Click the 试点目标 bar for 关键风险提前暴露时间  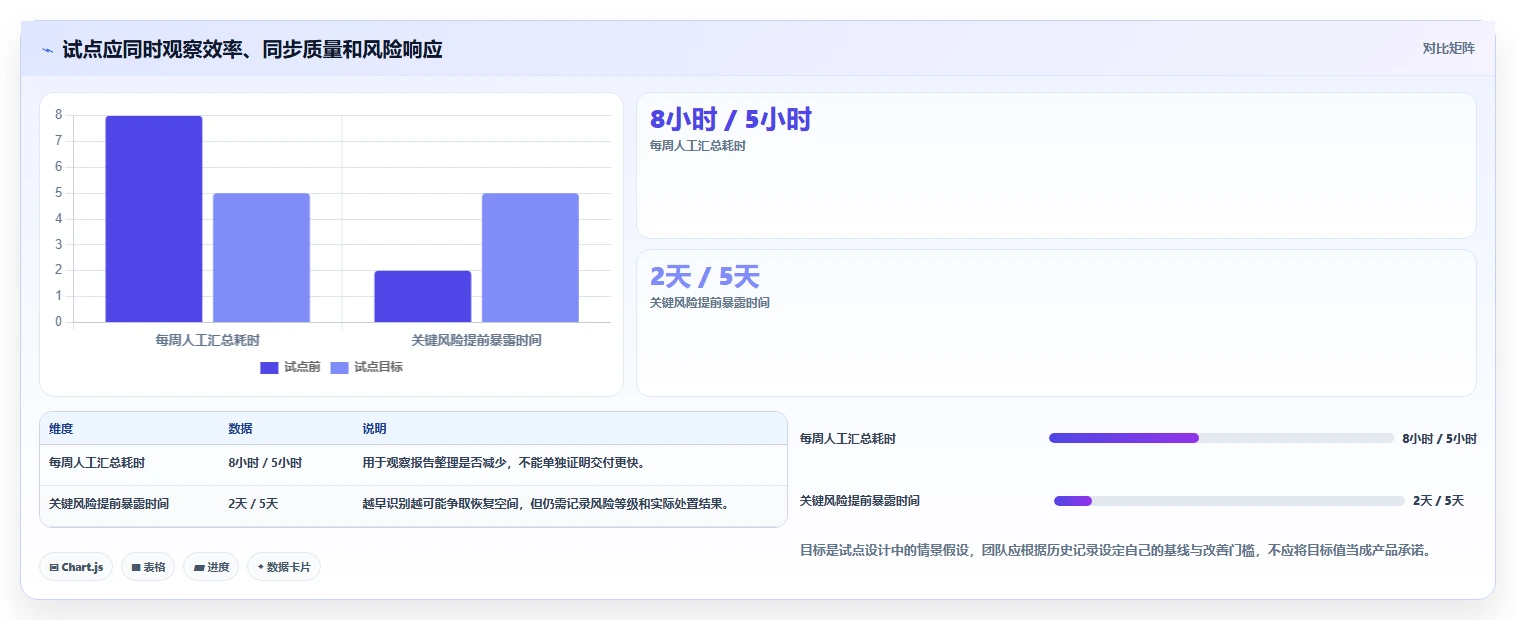[530, 257]
